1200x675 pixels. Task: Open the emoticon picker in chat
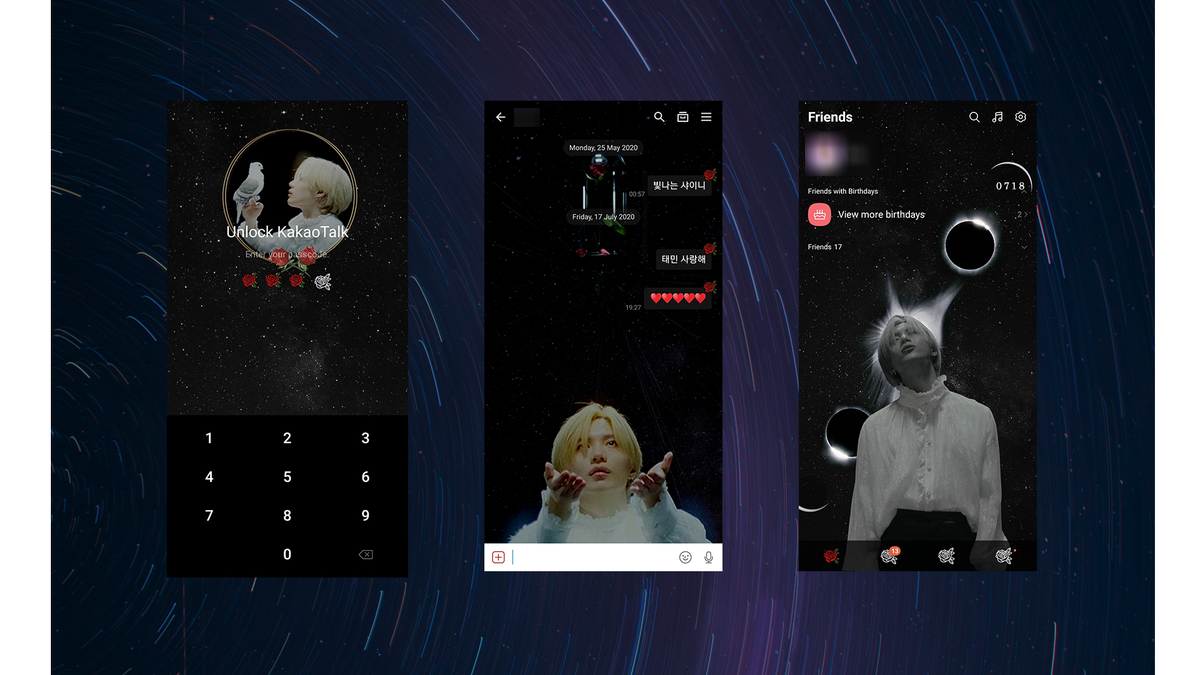point(685,557)
